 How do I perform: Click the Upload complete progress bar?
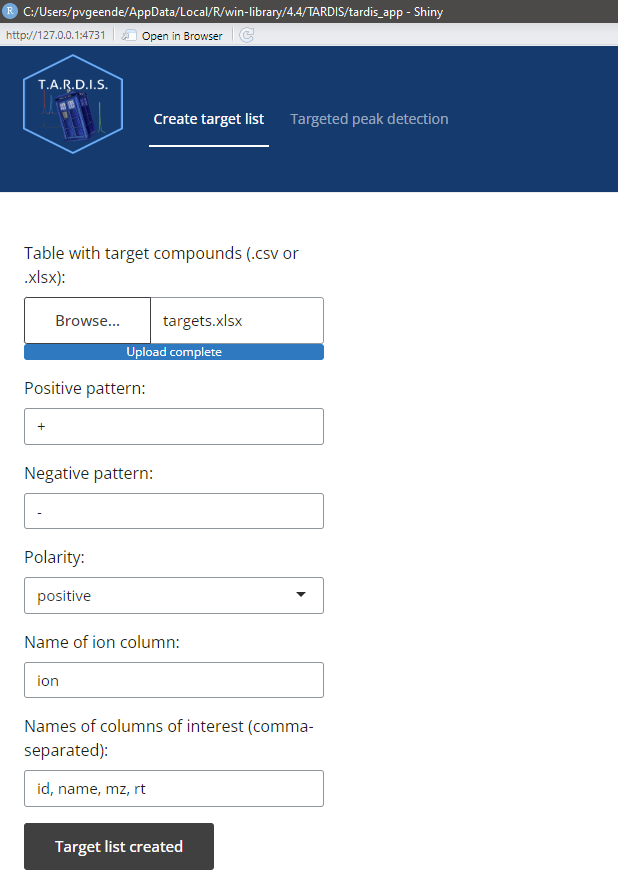tap(174, 352)
